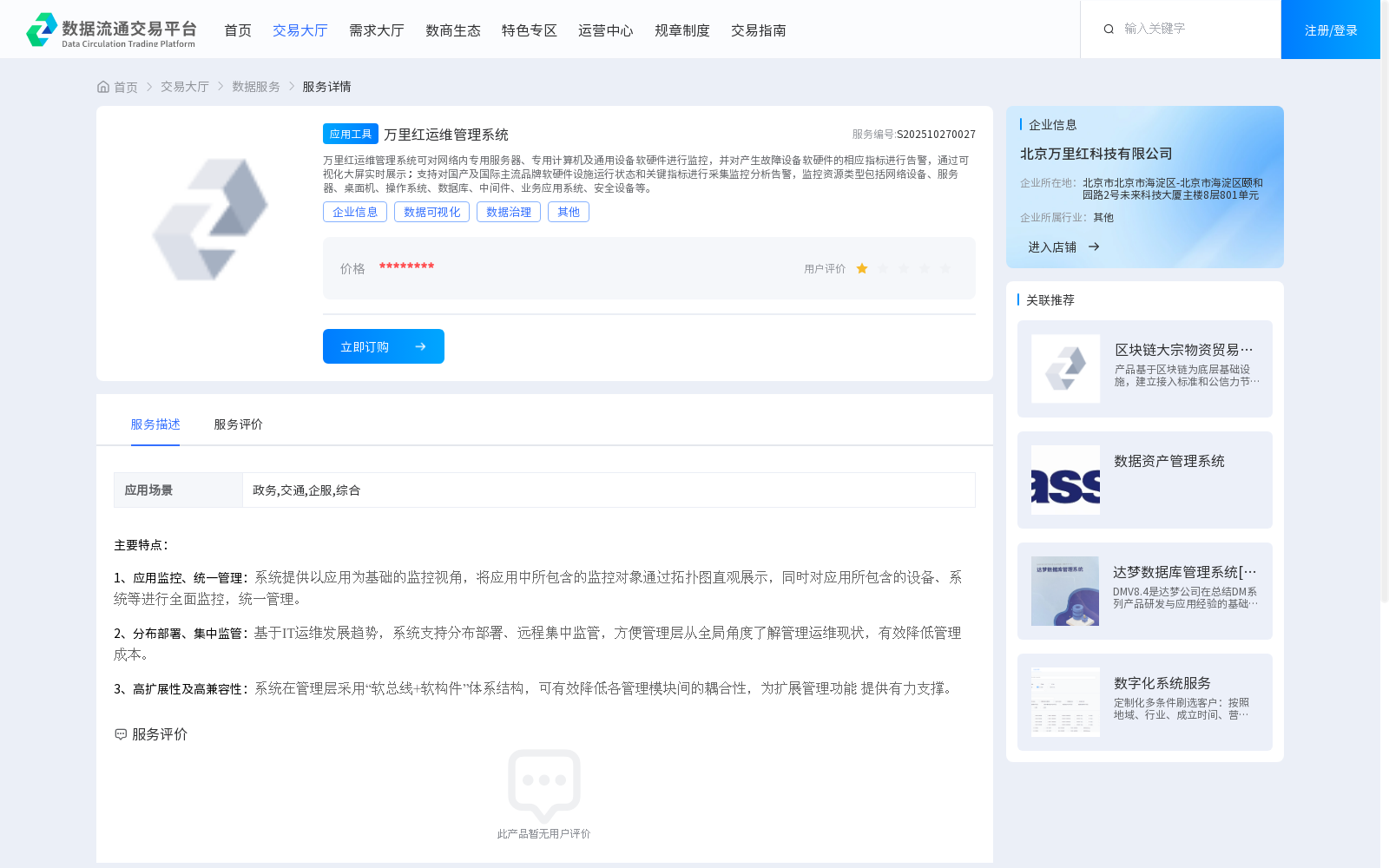
Task: Open 需求大厅 menu item
Action: pos(377,30)
